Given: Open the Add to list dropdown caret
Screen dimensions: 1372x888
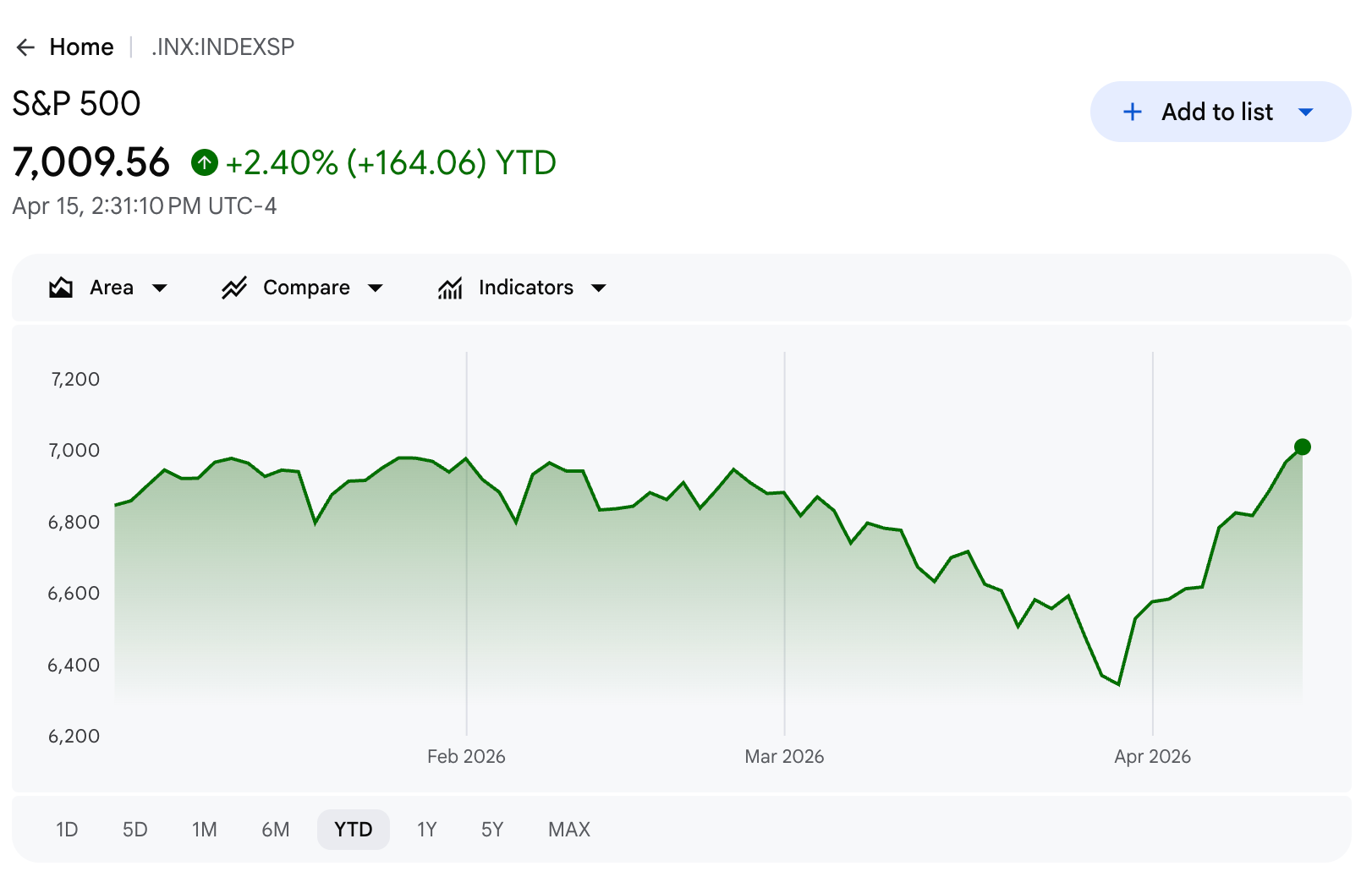Looking at the screenshot, I should click(x=1306, y=112).
